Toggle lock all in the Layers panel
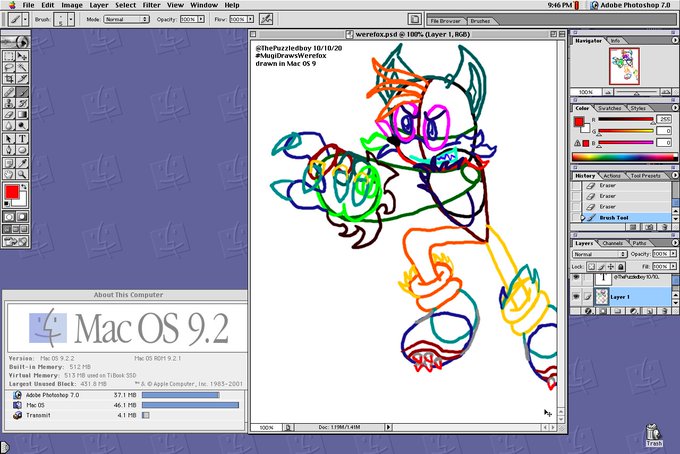The image size is (680, 454). (621, 267)
